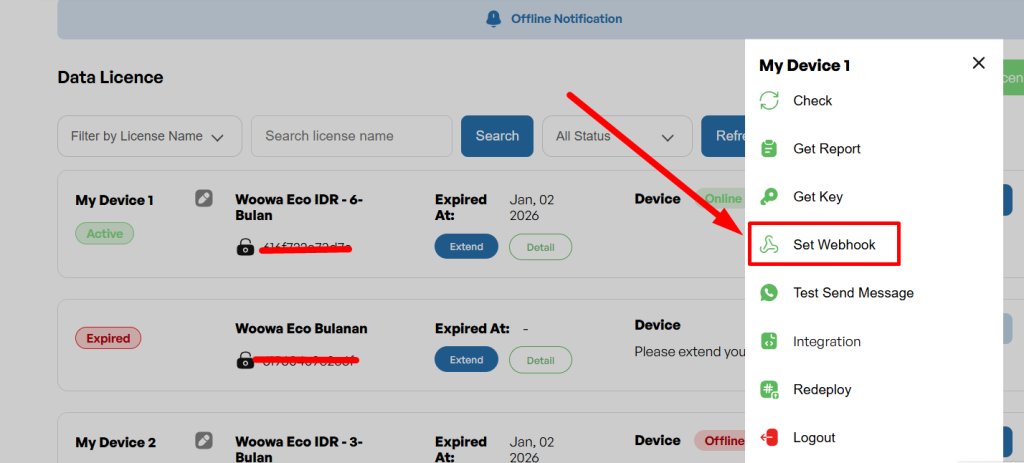Viewport: 1024px width, 463px height.
Task: Expand the All Status dropdown
Action: pos(616,136)
